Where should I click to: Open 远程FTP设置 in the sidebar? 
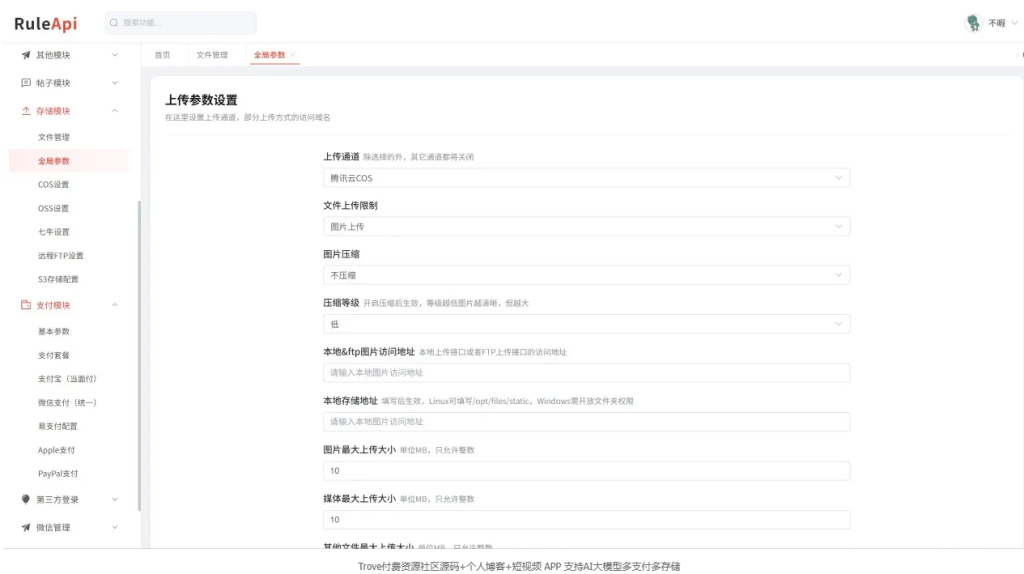pyautogui.click(x=61, y=255)
